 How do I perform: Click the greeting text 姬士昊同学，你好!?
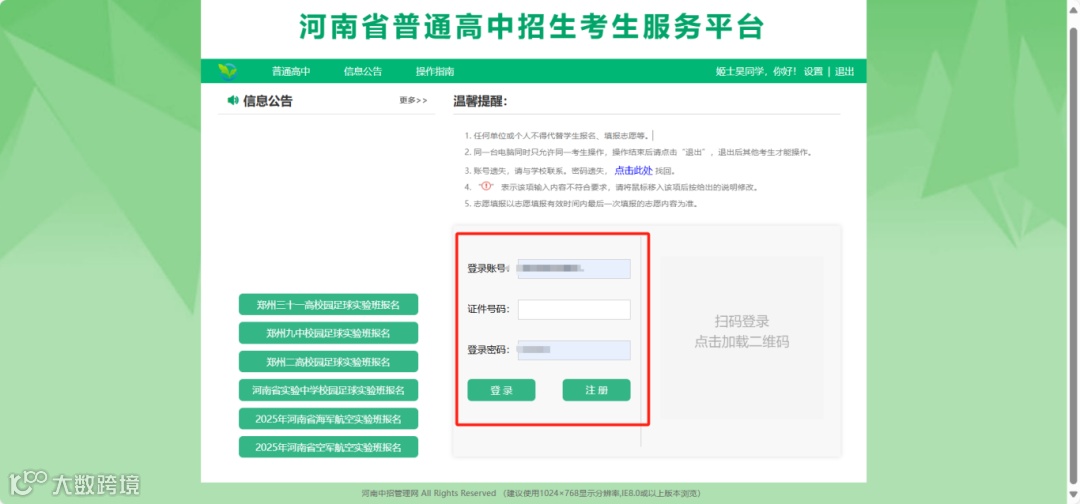pos(756,72)
